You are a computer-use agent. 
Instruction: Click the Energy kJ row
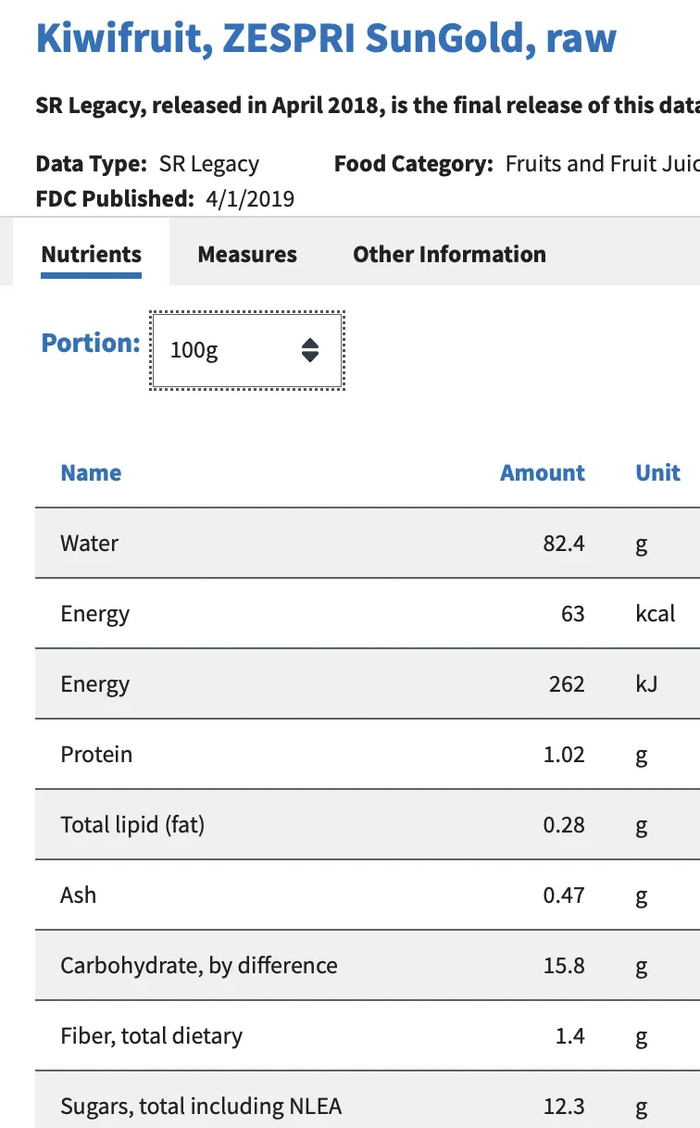[95, 684]
